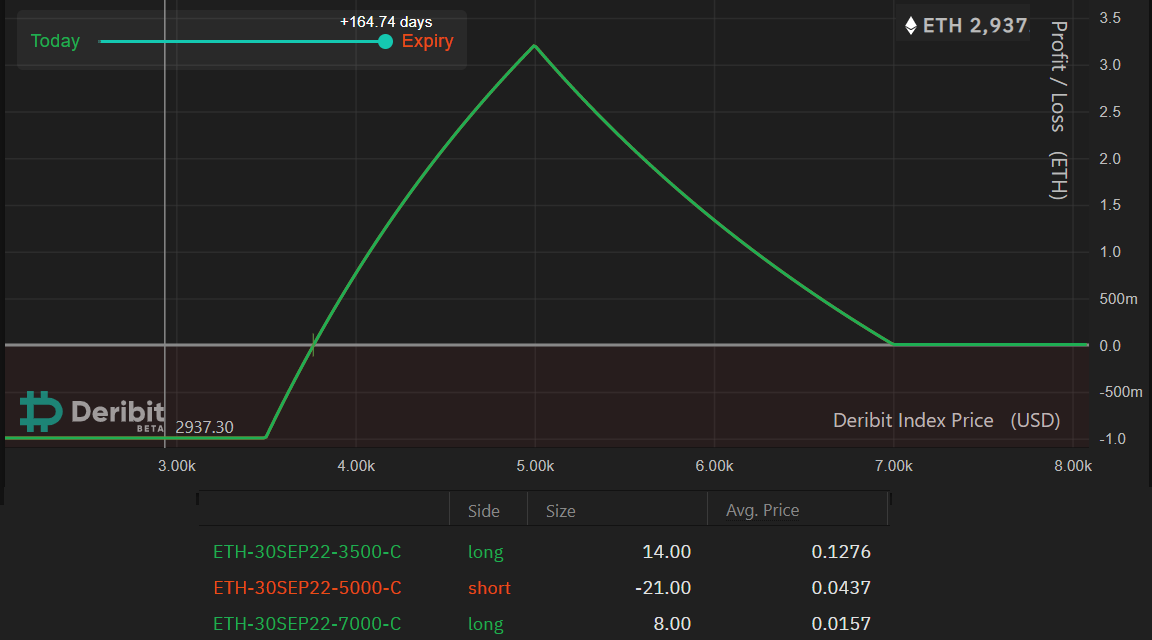Click the breakeven tick on the zero line
1152x640 pixels.
point(314,345)
